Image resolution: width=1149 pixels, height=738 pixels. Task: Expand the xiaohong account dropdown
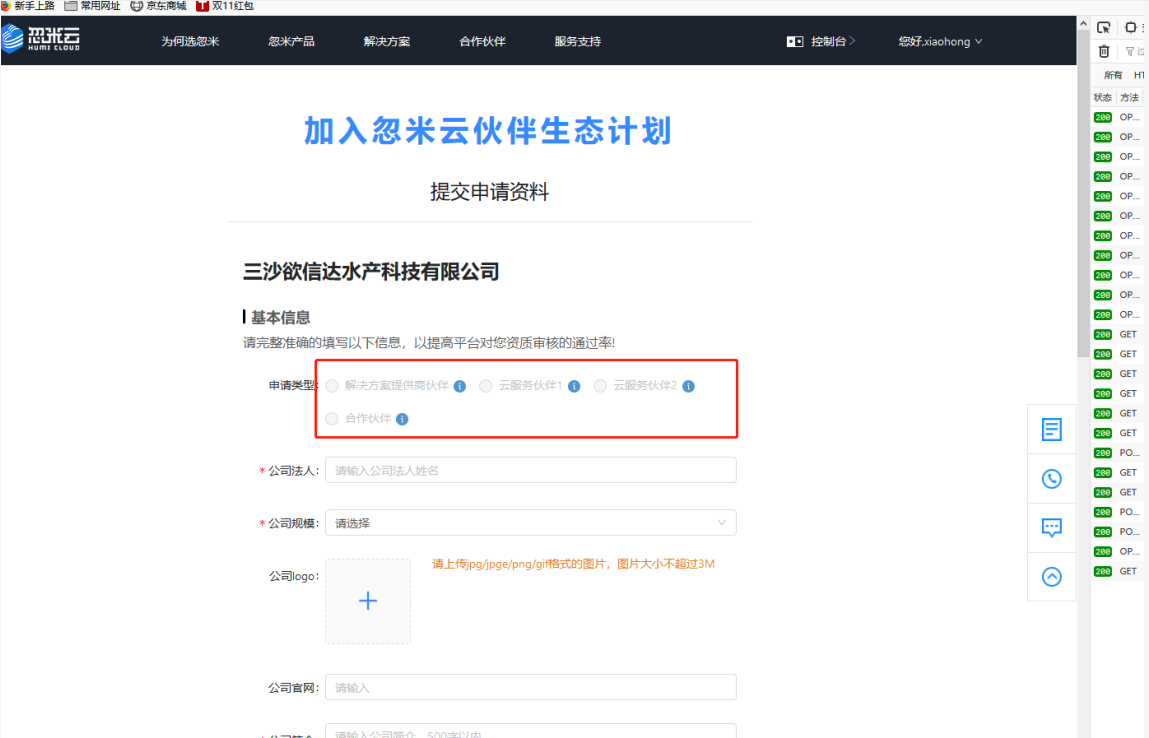click(x=939, y=41)
